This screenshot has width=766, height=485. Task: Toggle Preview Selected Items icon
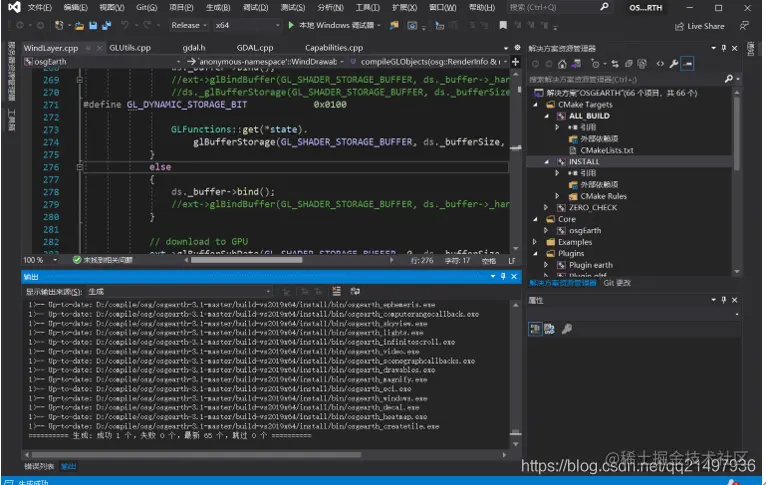coord(687,64)
